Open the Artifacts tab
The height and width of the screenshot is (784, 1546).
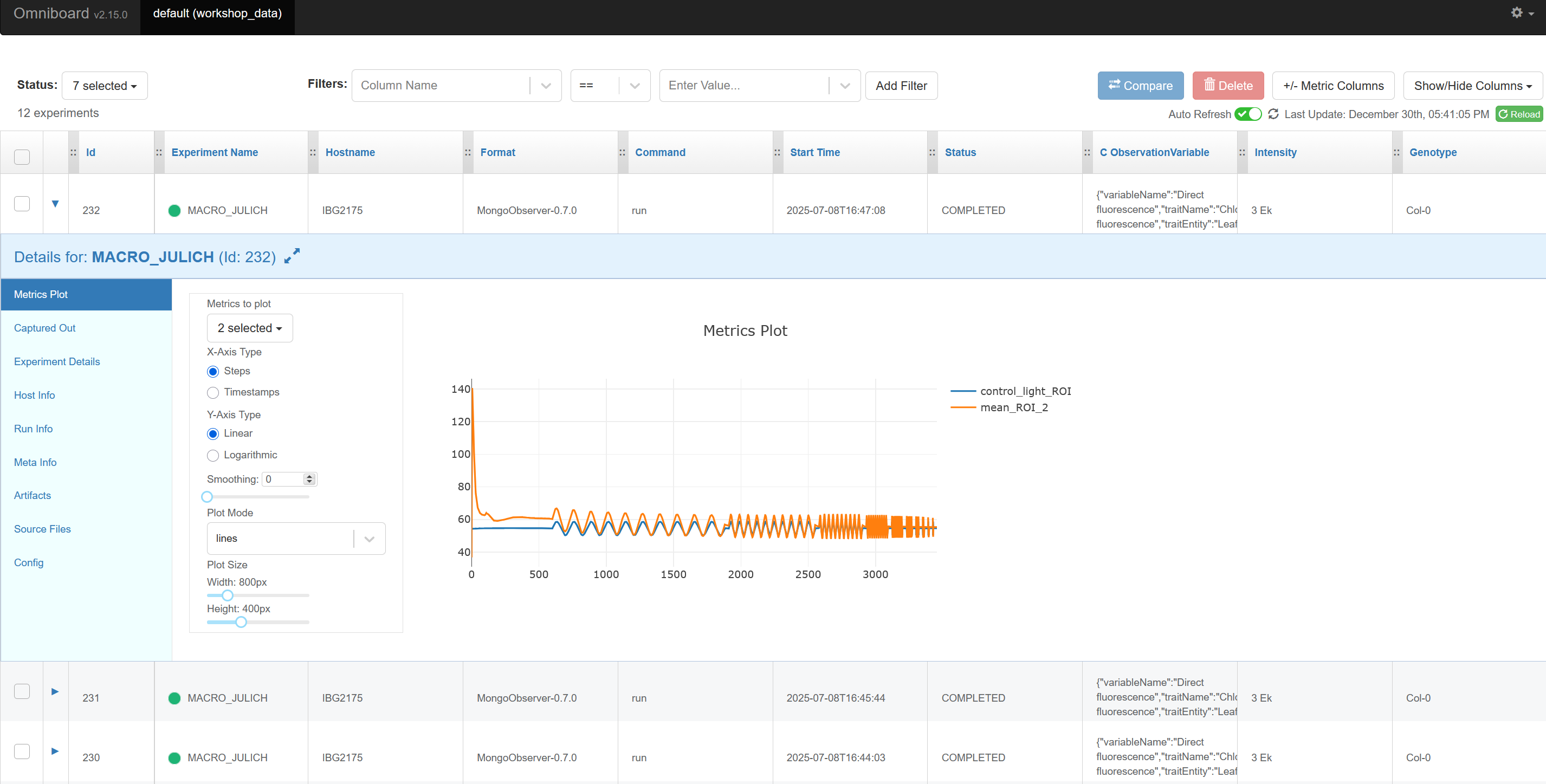33,495
